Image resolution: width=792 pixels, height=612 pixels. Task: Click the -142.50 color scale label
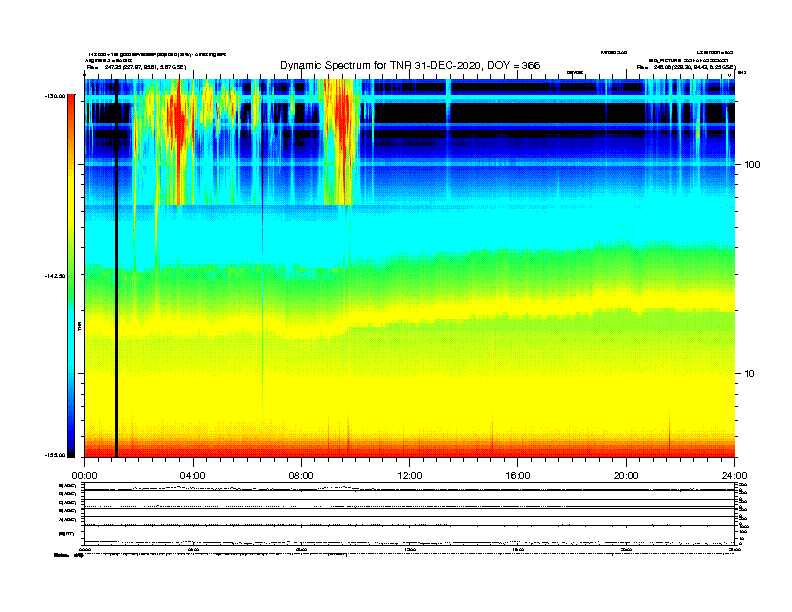[55, 276]
